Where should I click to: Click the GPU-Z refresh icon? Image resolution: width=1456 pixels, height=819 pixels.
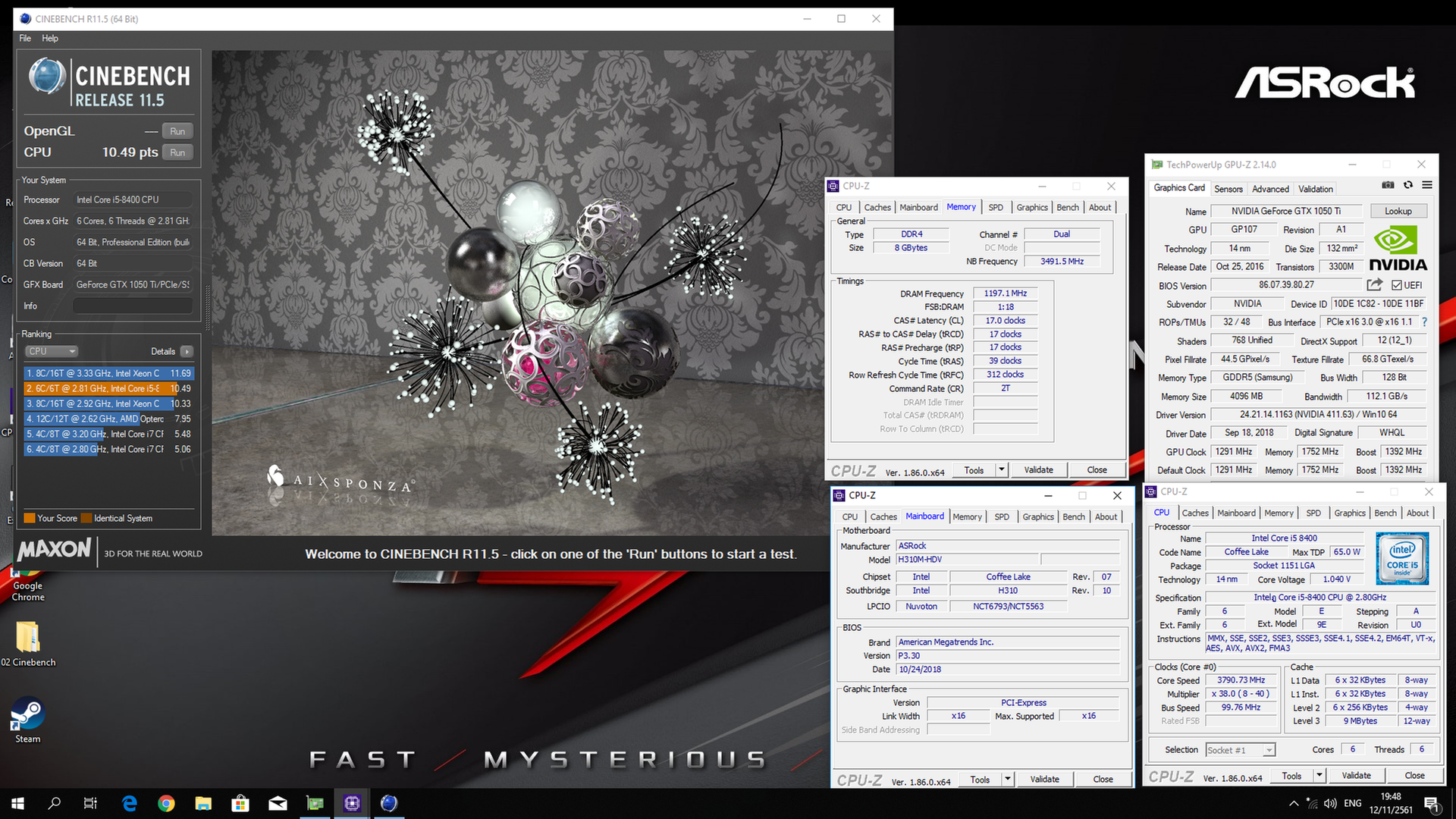1408,185
